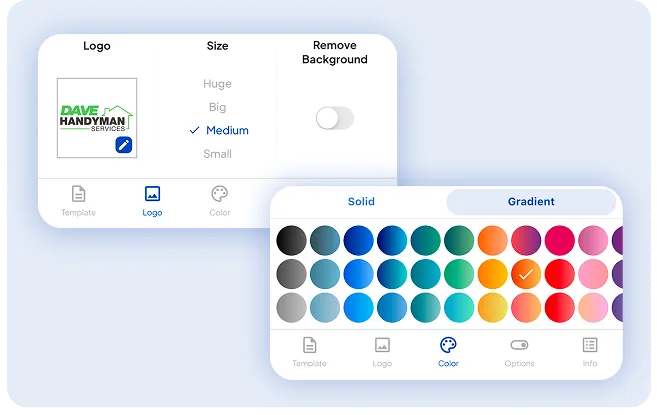Pick the crimson-magenta swatch in the top row
657x415 pixels.
tap(559, 241)
